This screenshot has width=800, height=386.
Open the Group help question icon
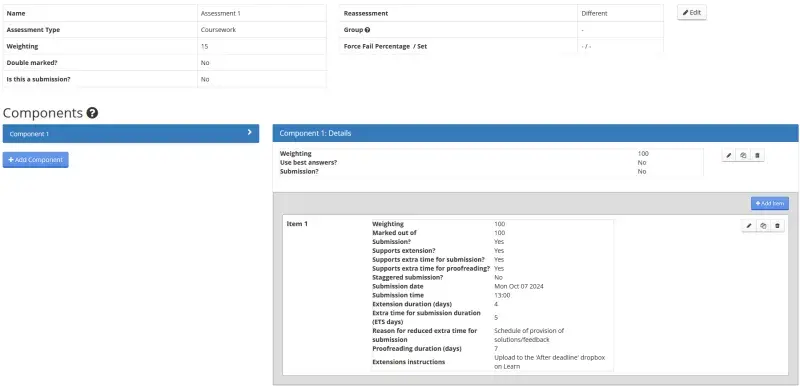(x=367, y=30)
